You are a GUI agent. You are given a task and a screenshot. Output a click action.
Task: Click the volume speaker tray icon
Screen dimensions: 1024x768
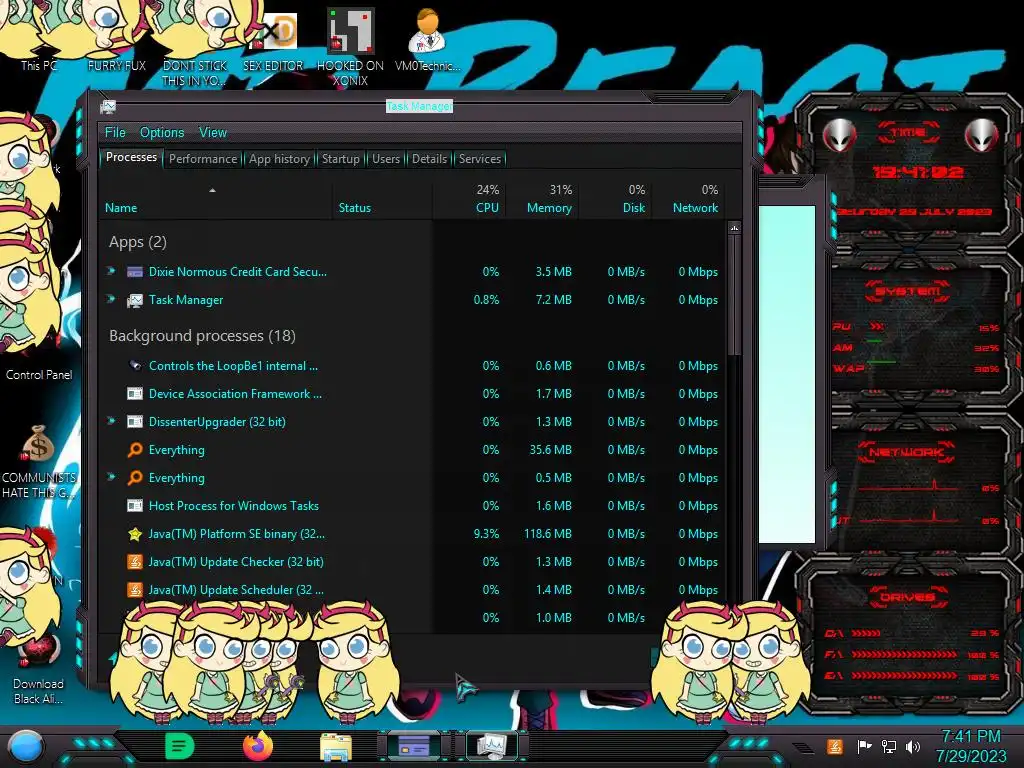point(913,746)
